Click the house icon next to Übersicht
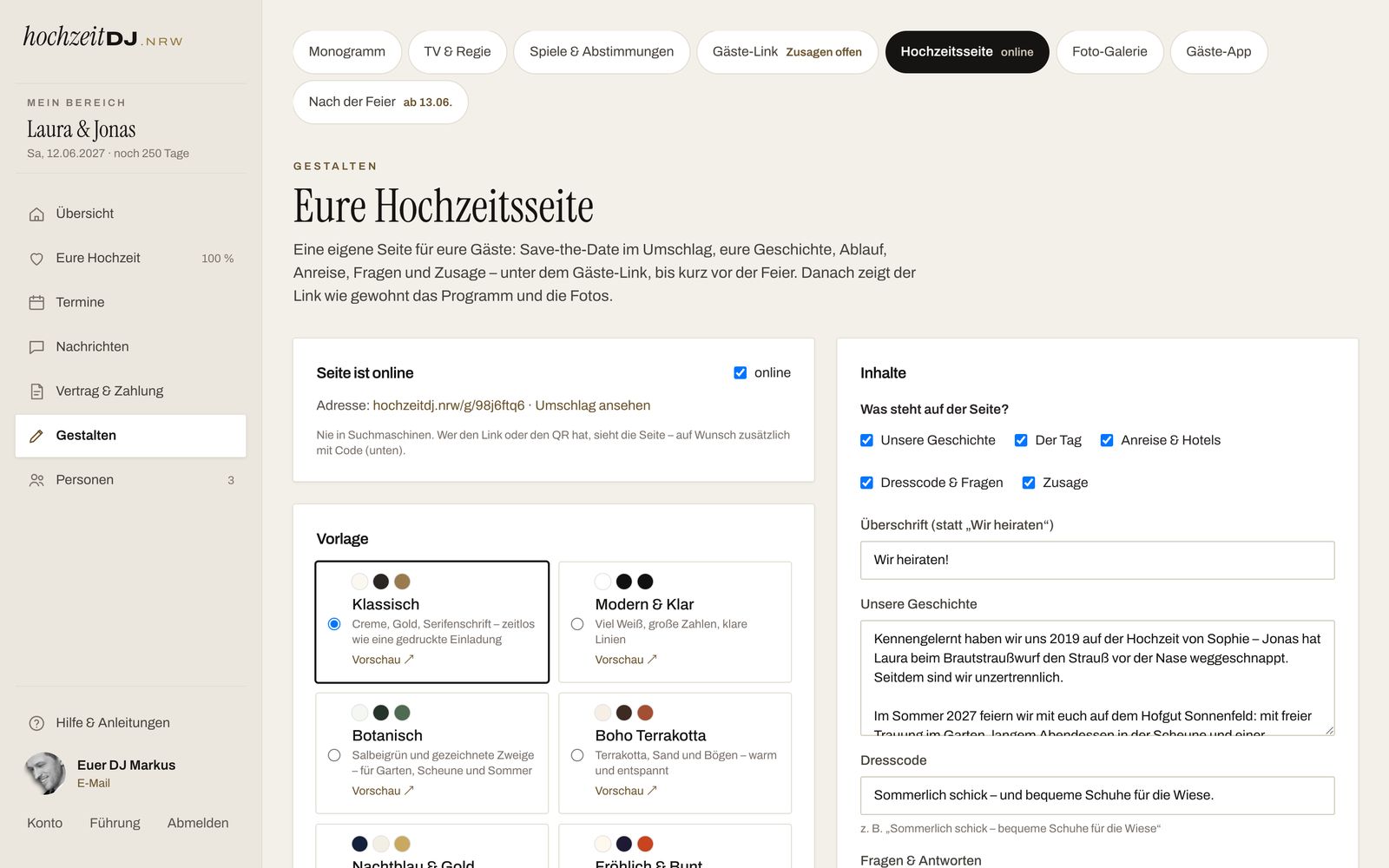1389x868 pixels. tap(36, 214)
